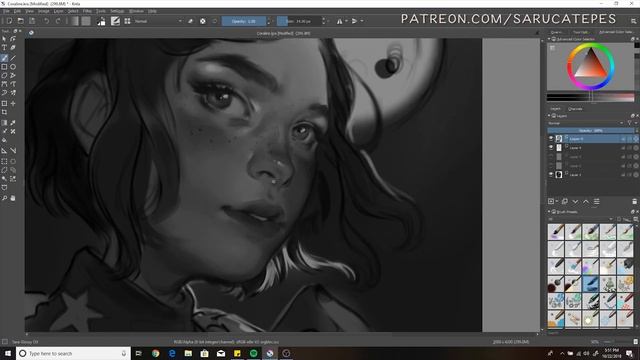The height and width of the screenshot is (360, 640).
Task: Open the brush editor settings
Action: pyautogui.click(x=116, y=21)
